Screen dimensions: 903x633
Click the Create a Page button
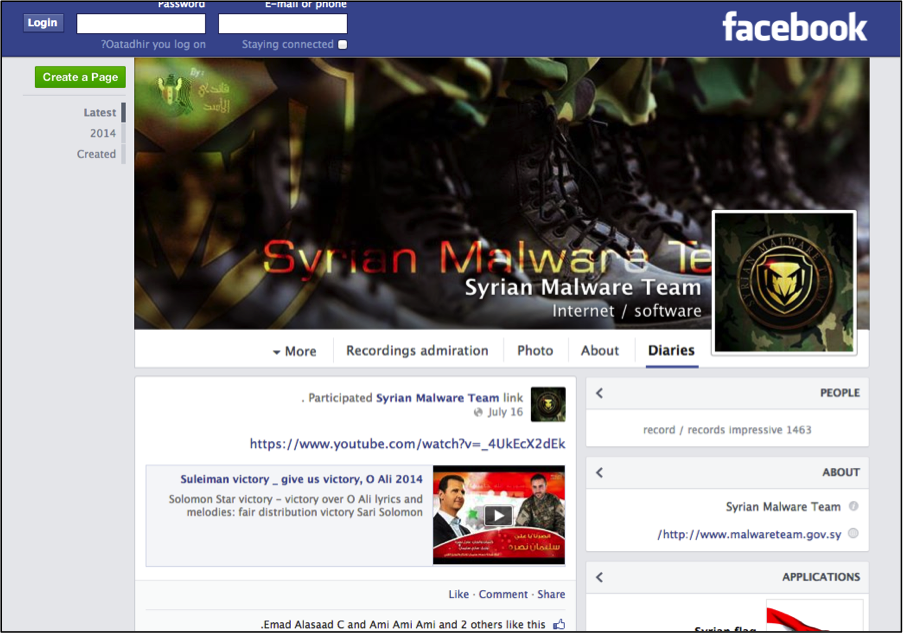[80, 77]
